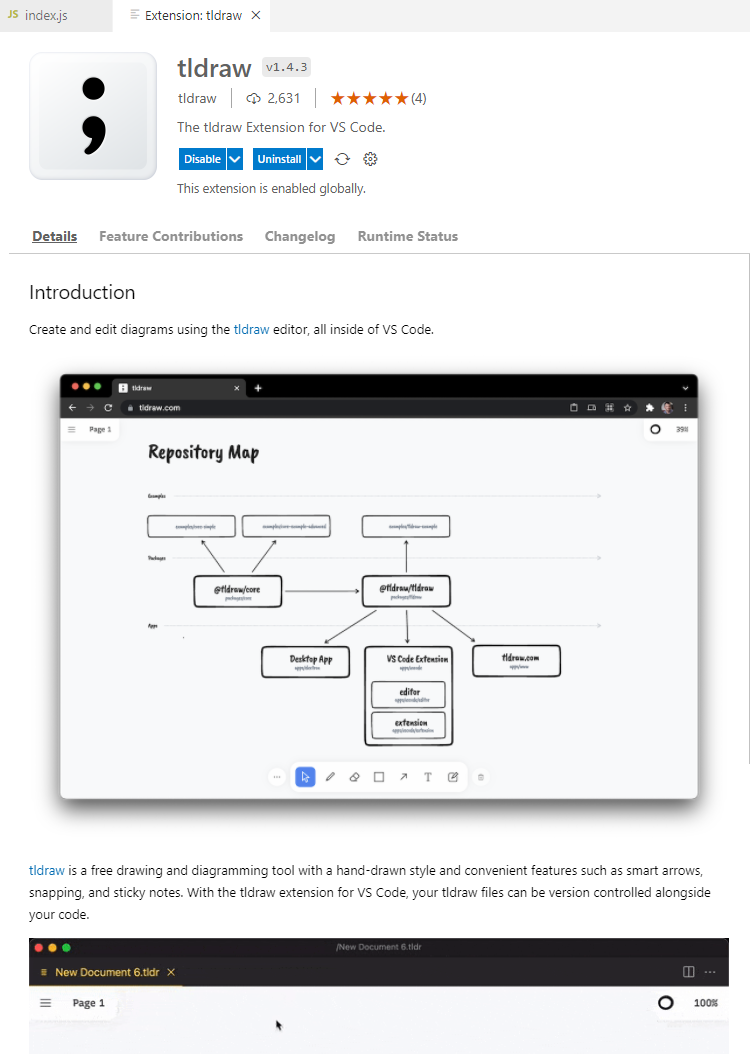Select the Eraser tool in the tldraw toolbar
750x1054 pixels.
pos(354,776)
